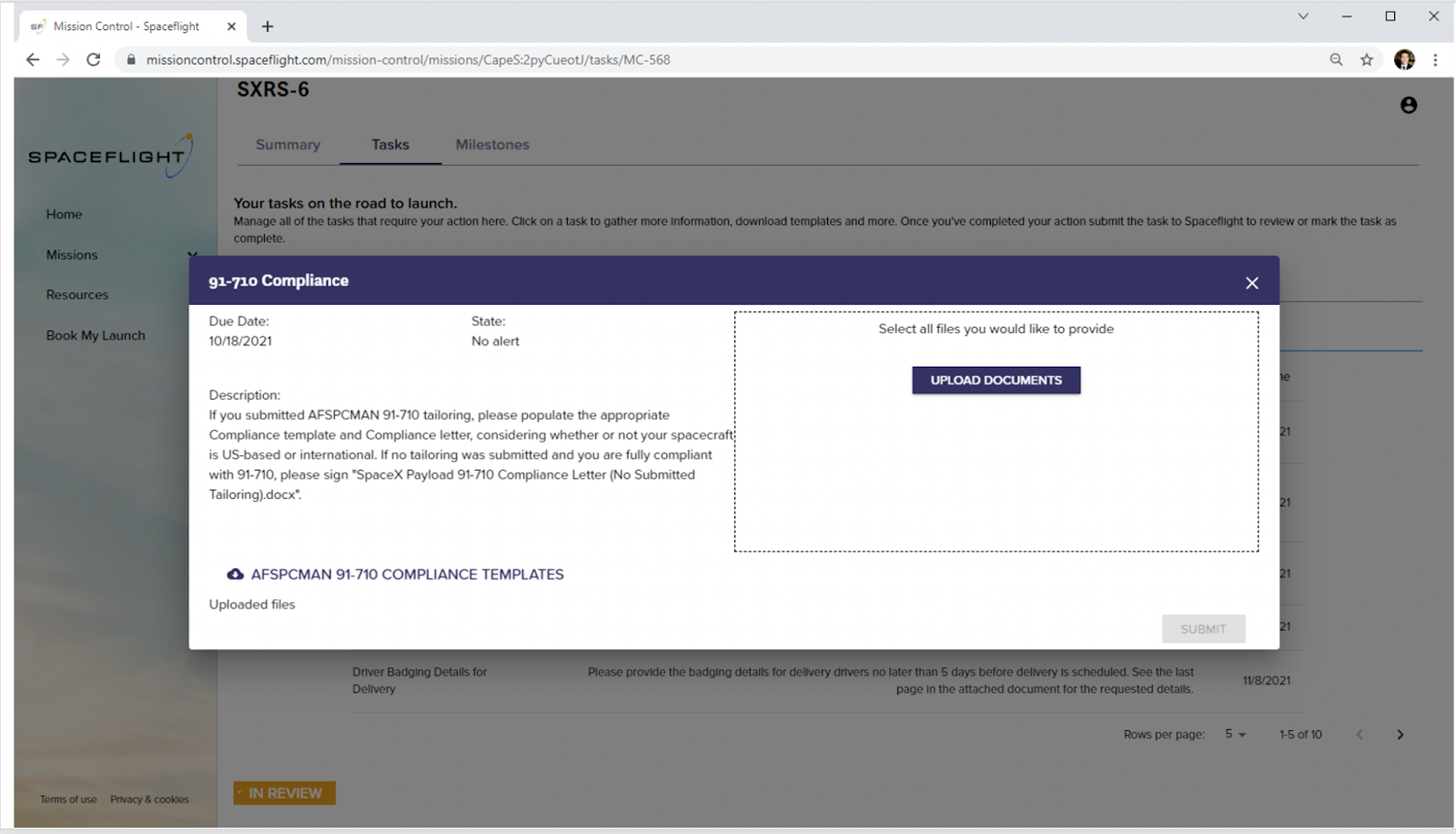View site security lock info
1456x834 pixels.
(x=131, y=60)
